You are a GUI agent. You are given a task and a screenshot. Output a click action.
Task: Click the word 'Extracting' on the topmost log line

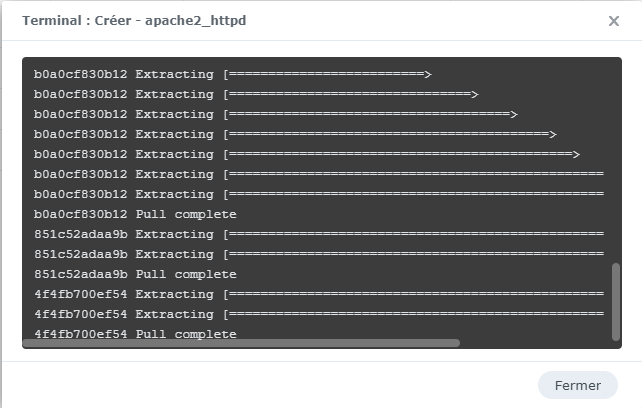click(175, 74)
